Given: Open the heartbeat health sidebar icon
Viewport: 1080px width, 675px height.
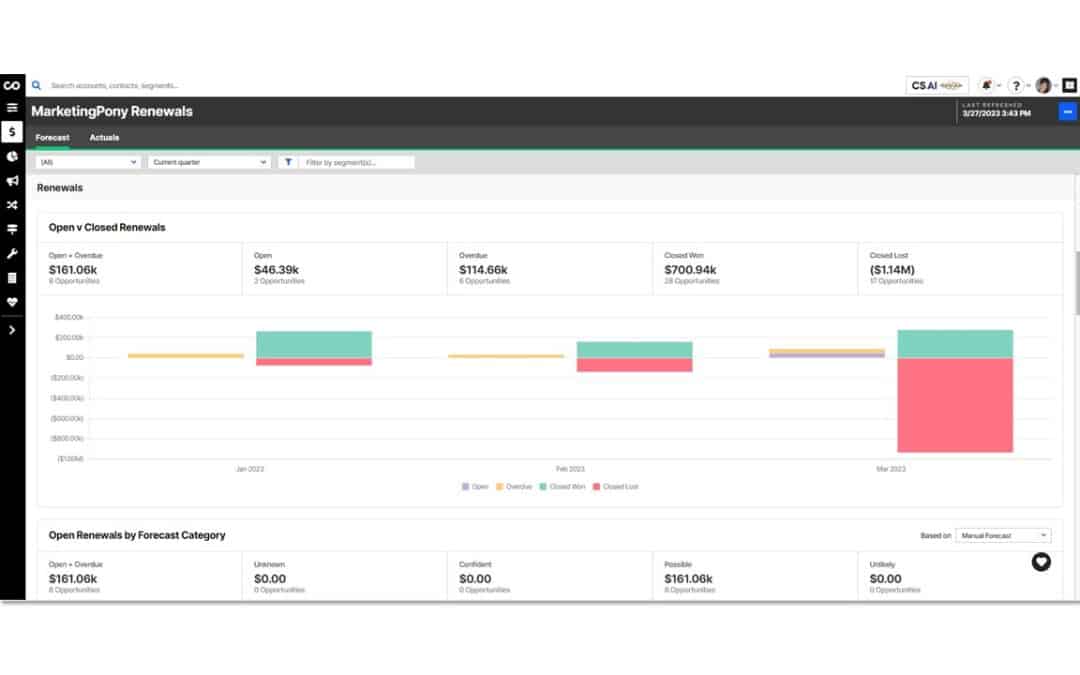Looking at the screenshot, I should click(12, 302).
